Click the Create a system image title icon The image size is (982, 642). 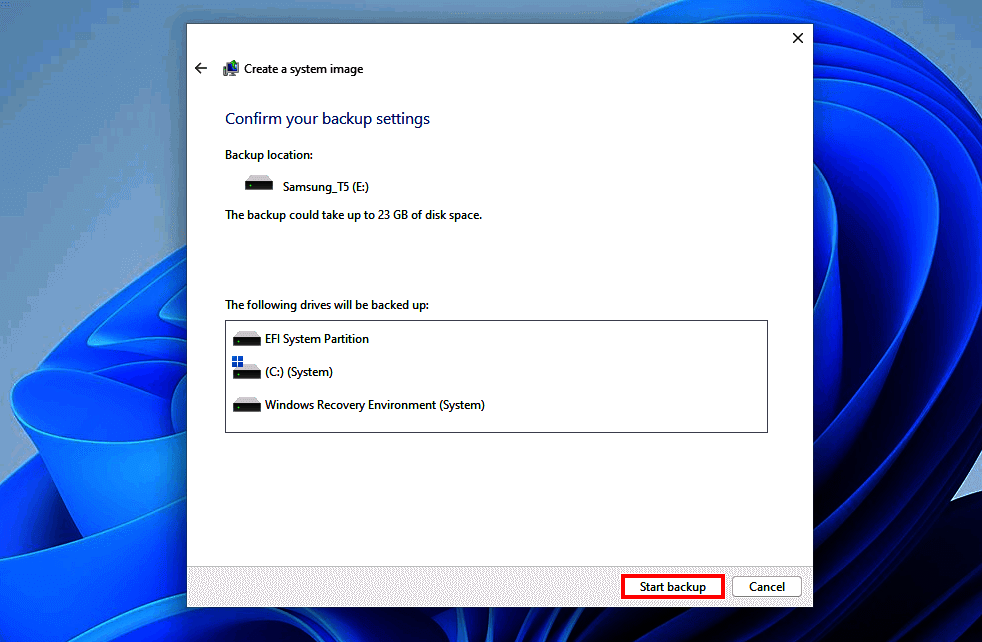[x=231, y=68]
